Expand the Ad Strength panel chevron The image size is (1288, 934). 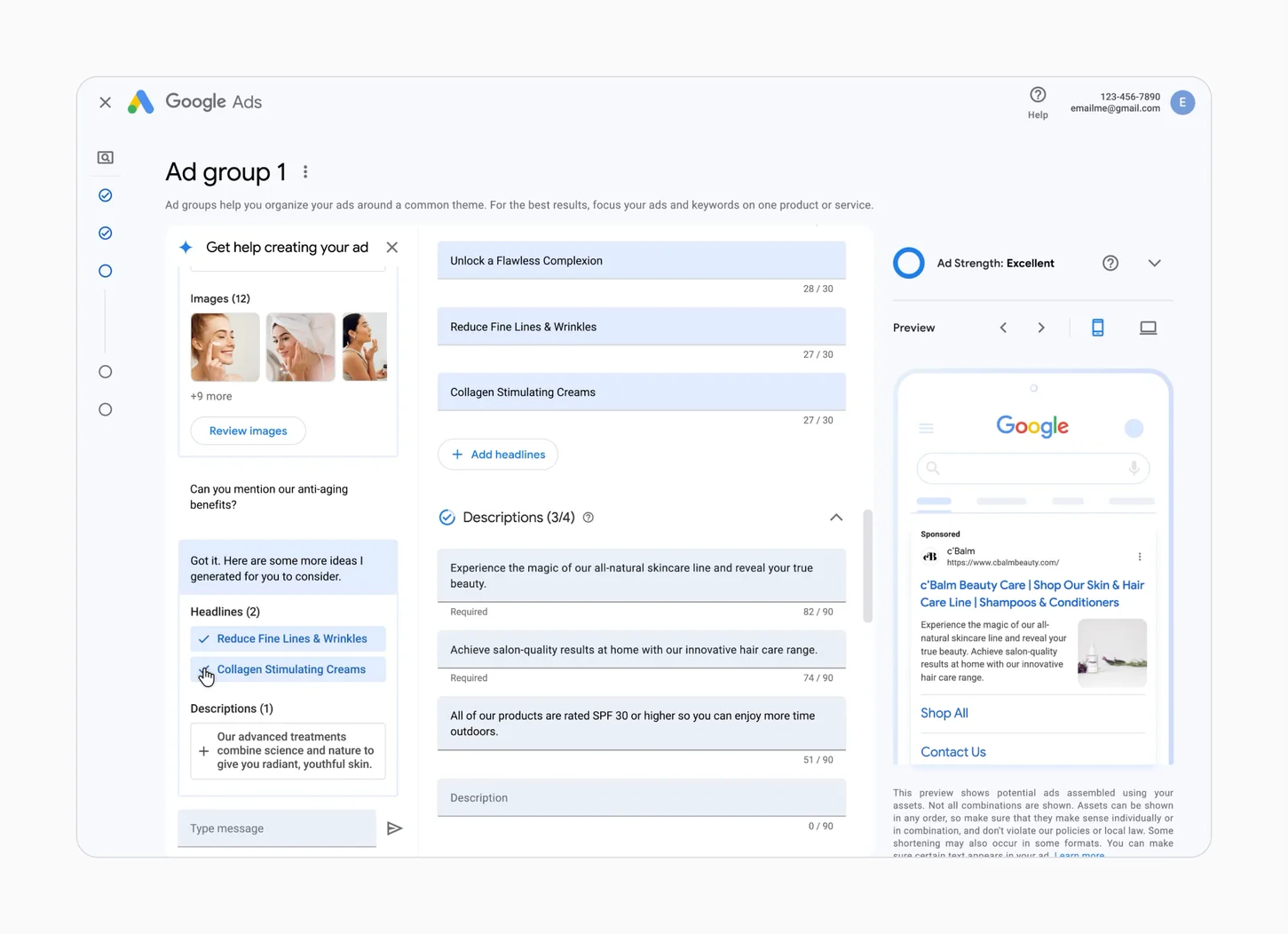coord(1154,263)
